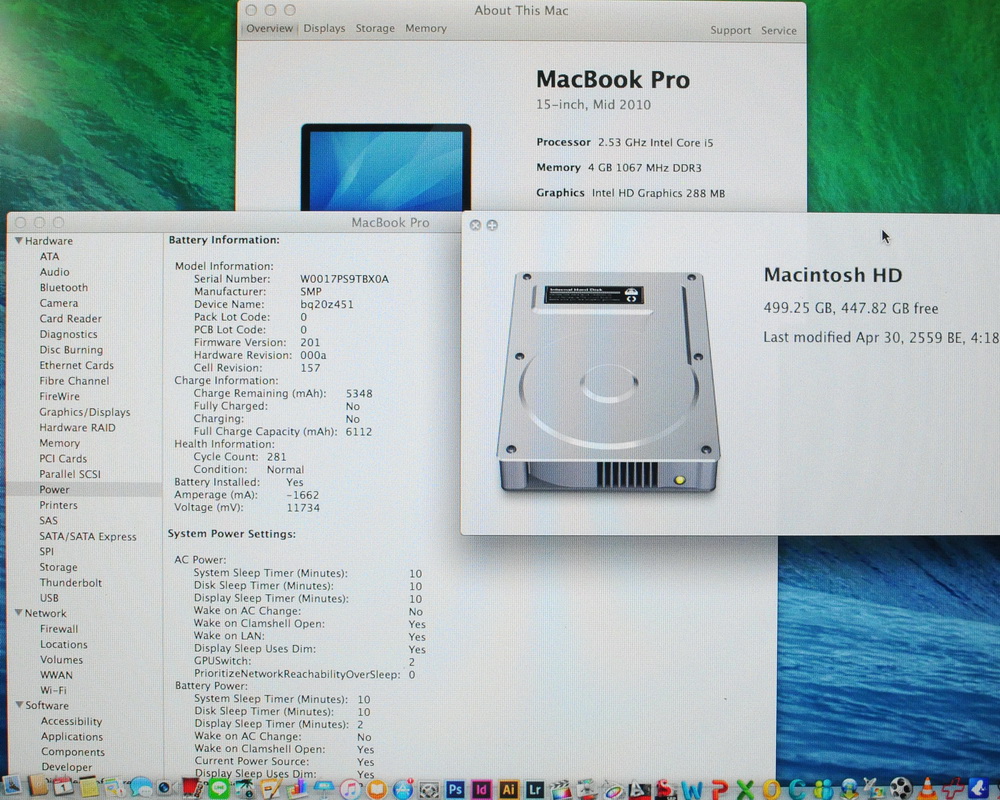Launch Microsoft PowerPoint from the Dock
The height and width of the screenshot is (800, 1000).
[720, 790]
